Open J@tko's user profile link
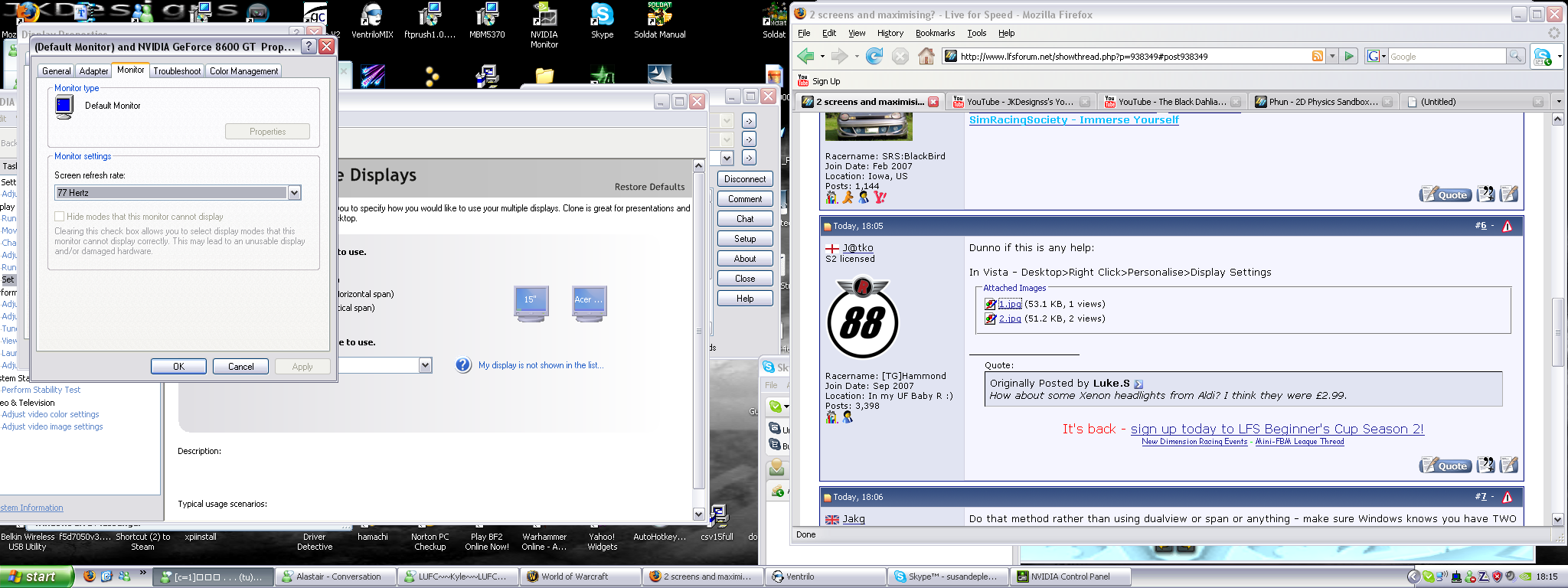Image resolution: width=1568 pixels, height=588 pixels. click(857, 248)
